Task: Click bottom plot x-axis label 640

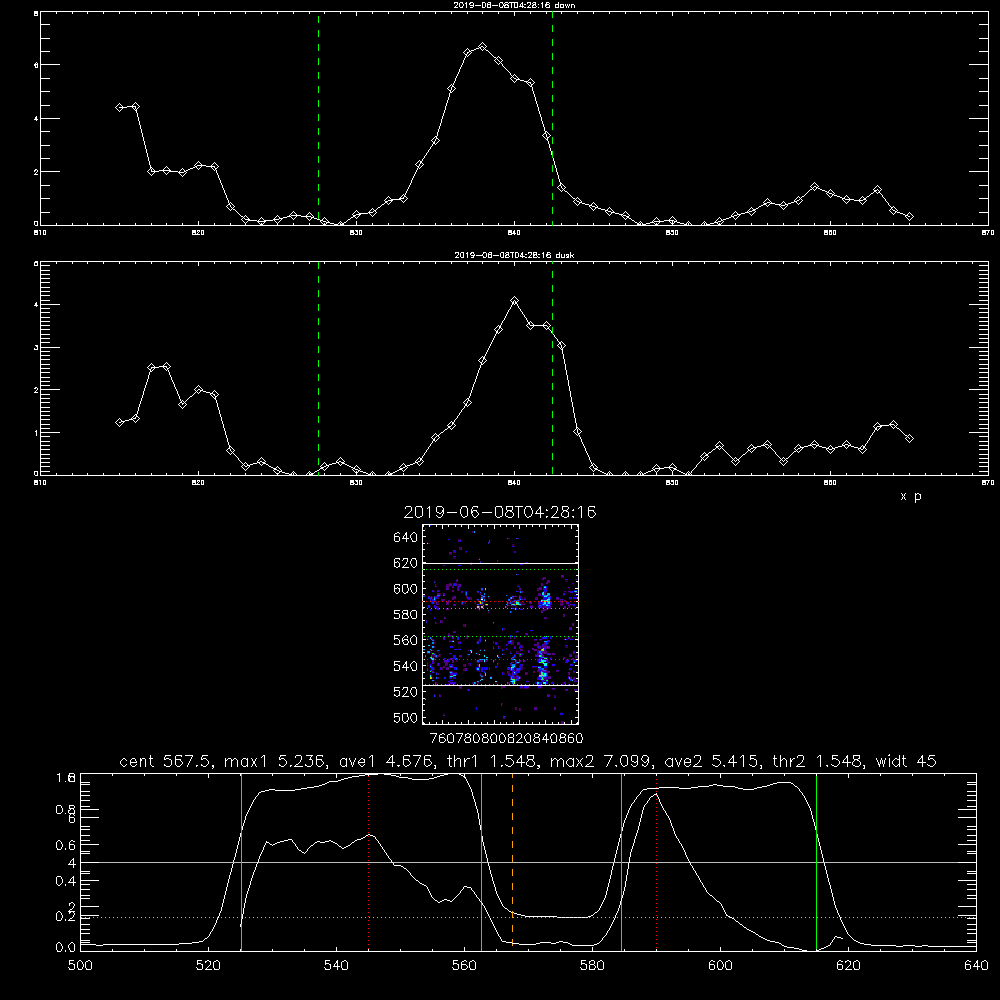Action: pyautogui.click(x=976, y=966)
